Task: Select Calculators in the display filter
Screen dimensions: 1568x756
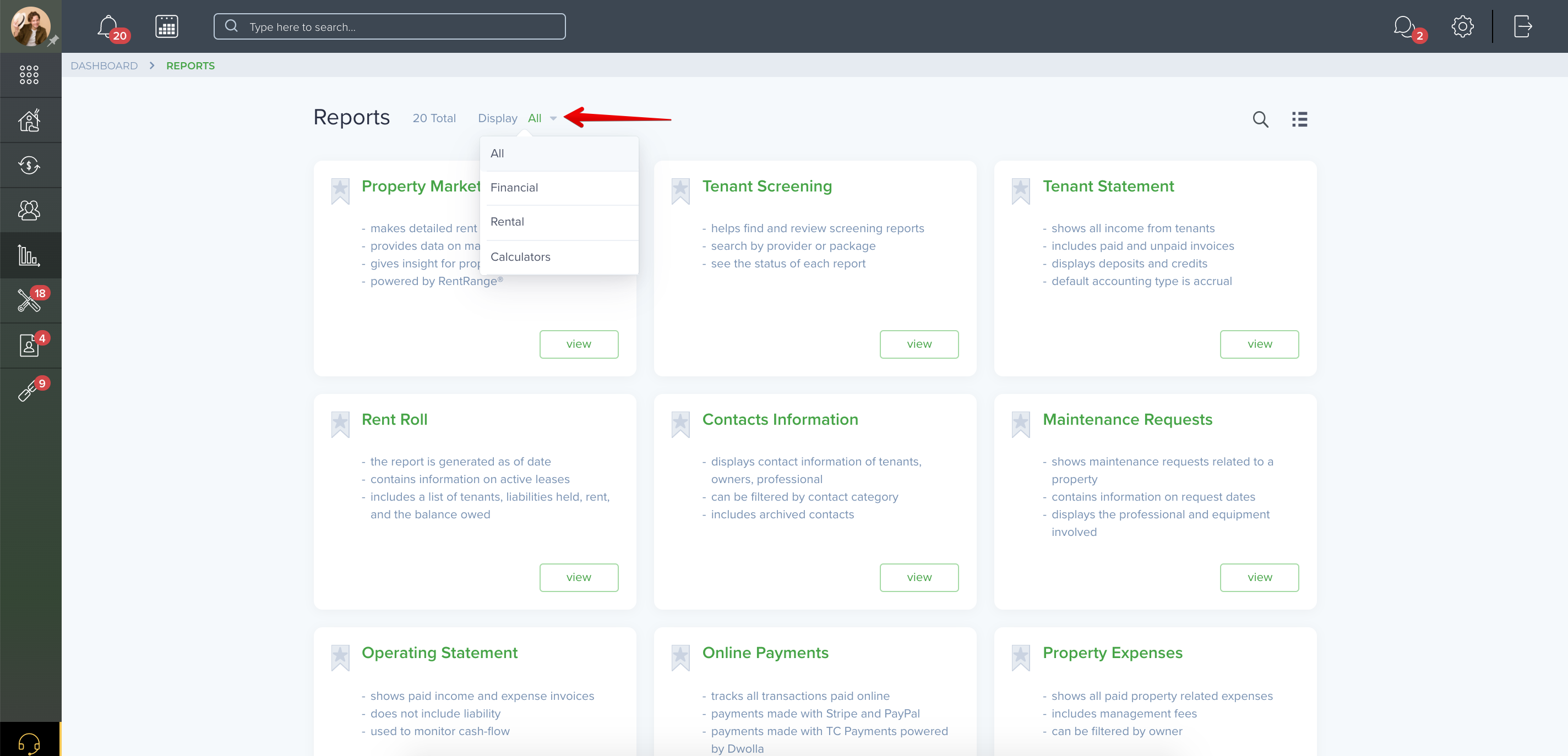Action: [559, 258]
